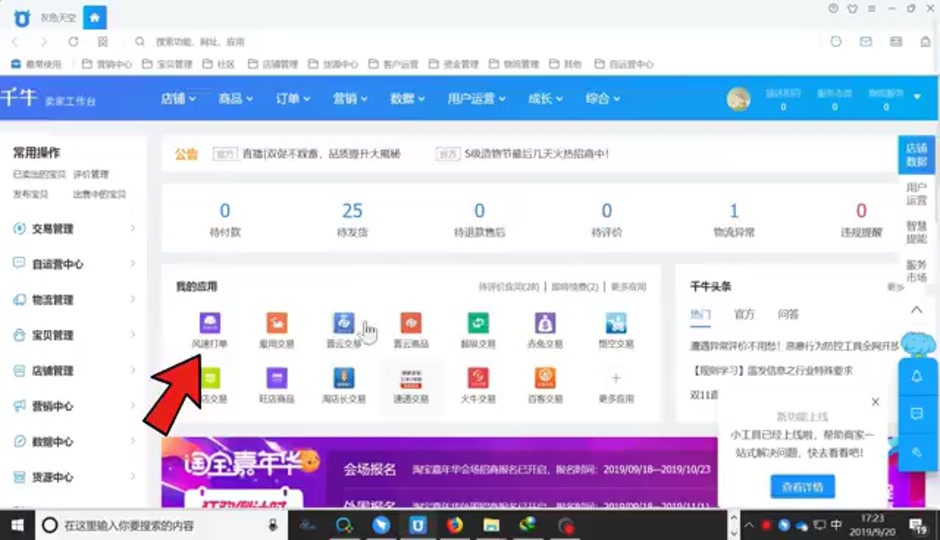Screen dimensions: 940x540
Task: Select the 店铺数据 side tab
Action: tap(916, 155)
